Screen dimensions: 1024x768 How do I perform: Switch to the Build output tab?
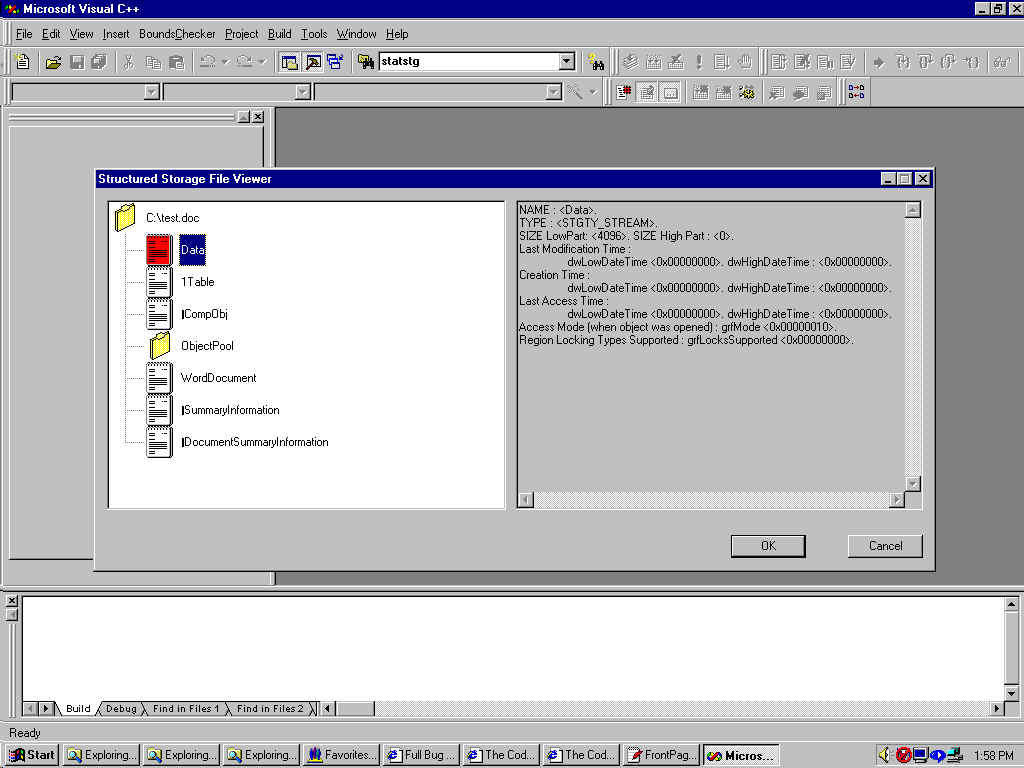pyautogui.click(x=78, y=709)
